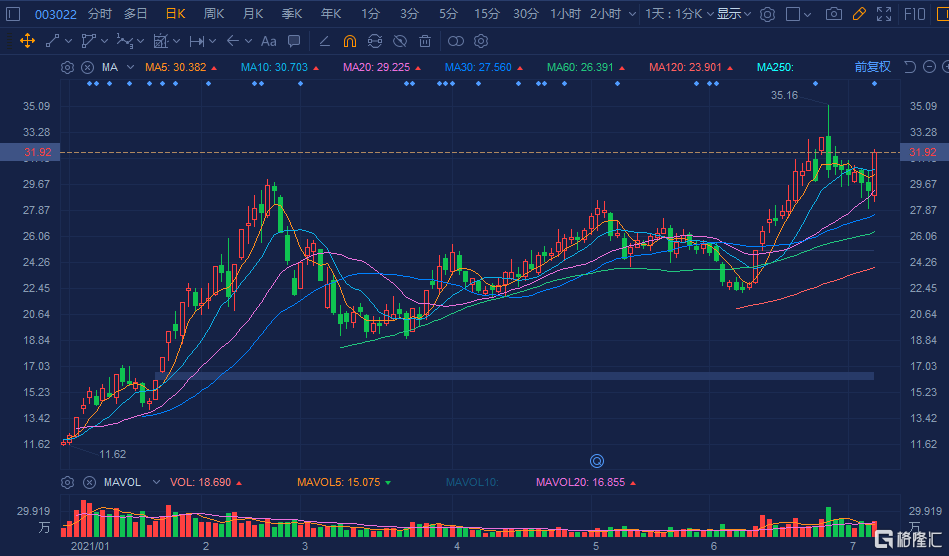The width and height of the screenshot is (949, 556).
Task: Remove the MAVOL indicator with X icon
Action: tap(87, 482)
